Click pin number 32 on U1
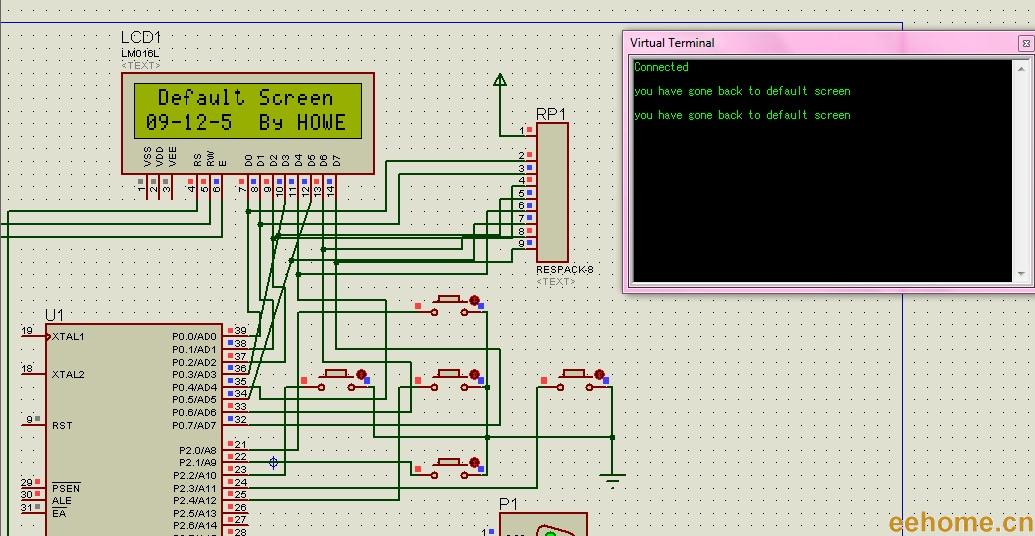The image size is (1035, 536). tap(240, 419)
